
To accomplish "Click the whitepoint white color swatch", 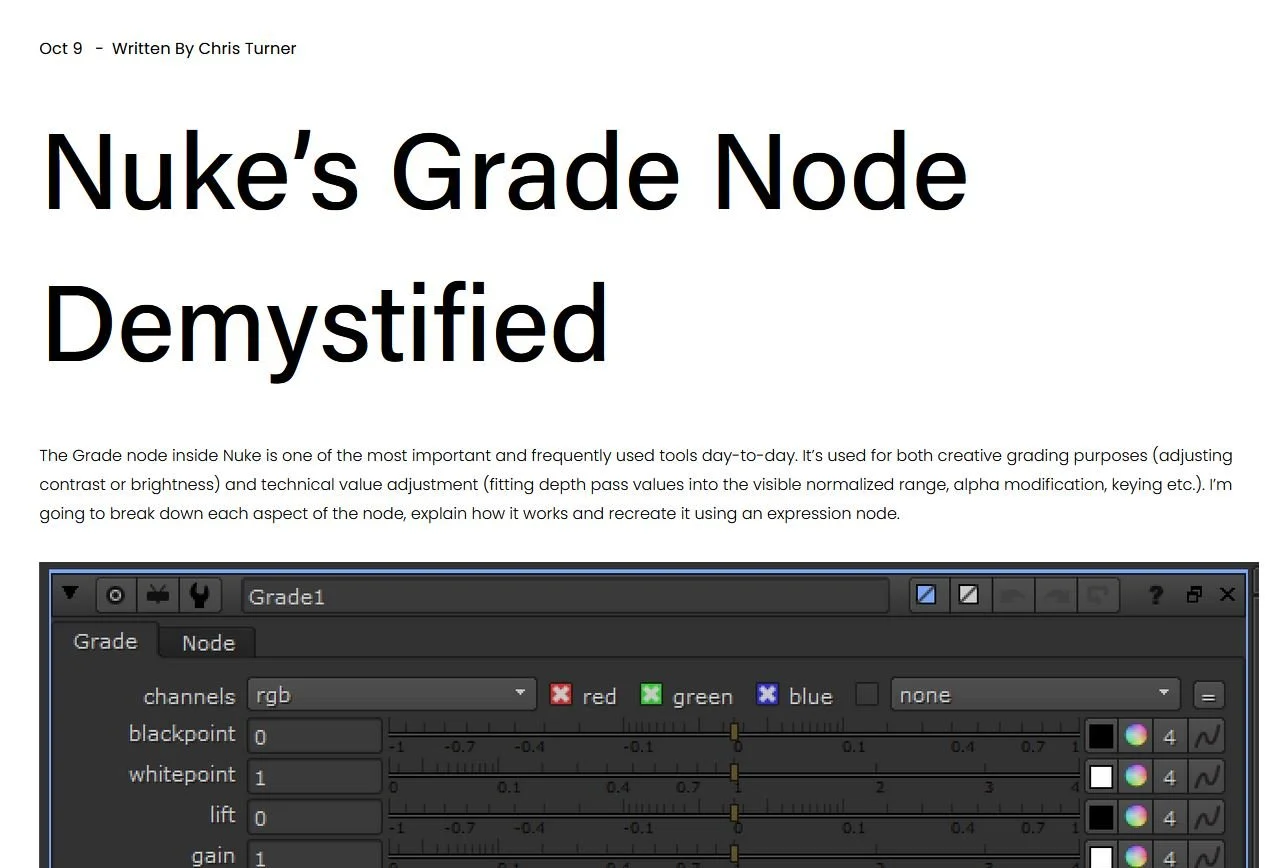I will point(1101,776).
